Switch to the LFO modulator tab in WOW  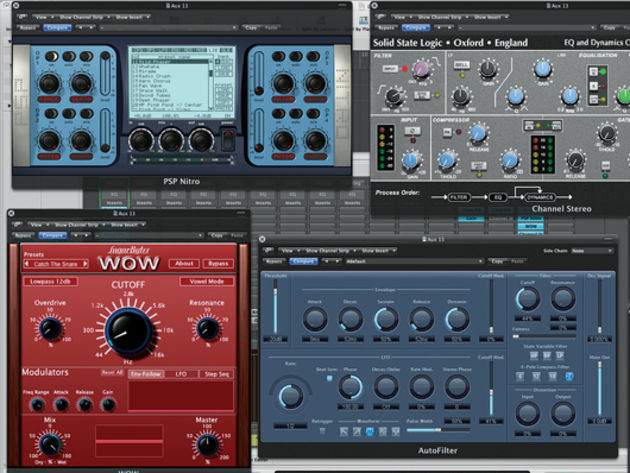pos(181,374)
